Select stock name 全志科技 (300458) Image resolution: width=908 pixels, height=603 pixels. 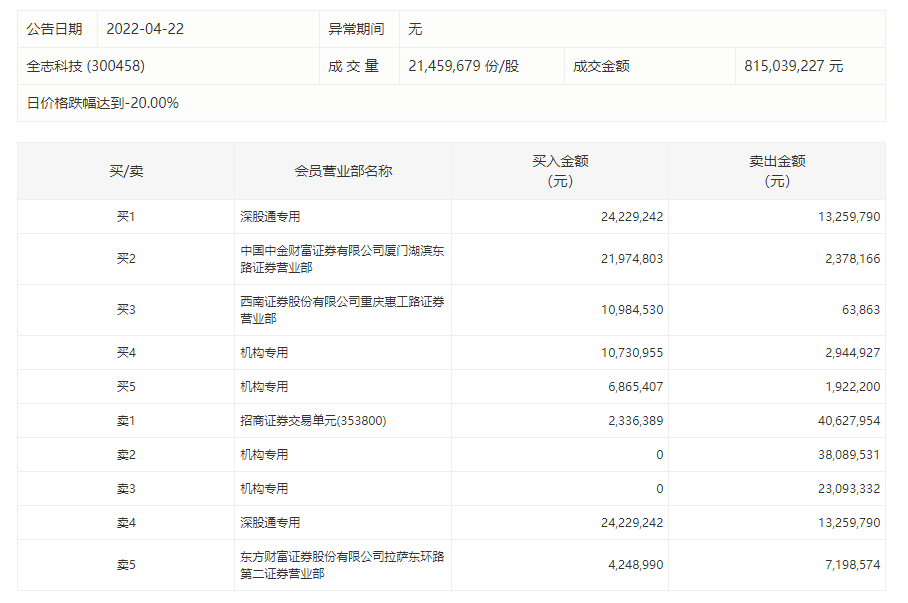coord(89,66)
